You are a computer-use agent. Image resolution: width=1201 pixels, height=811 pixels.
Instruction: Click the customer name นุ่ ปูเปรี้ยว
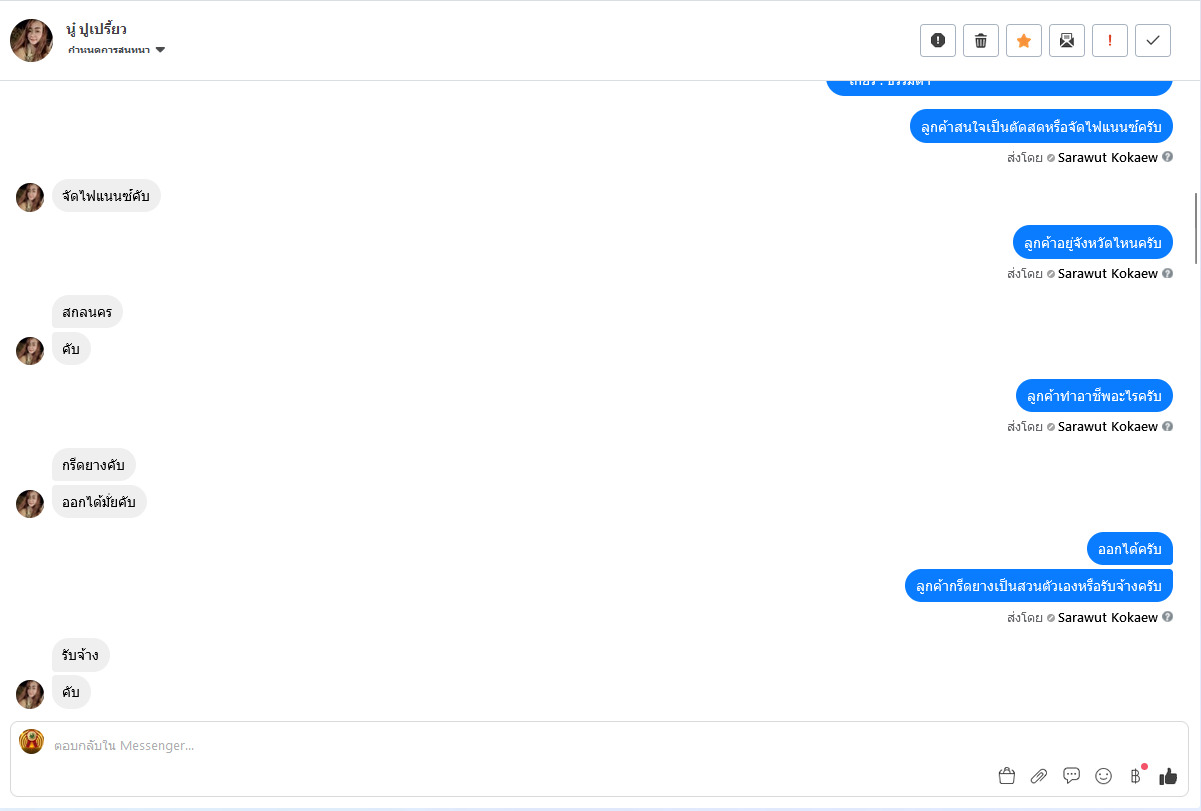96,29
